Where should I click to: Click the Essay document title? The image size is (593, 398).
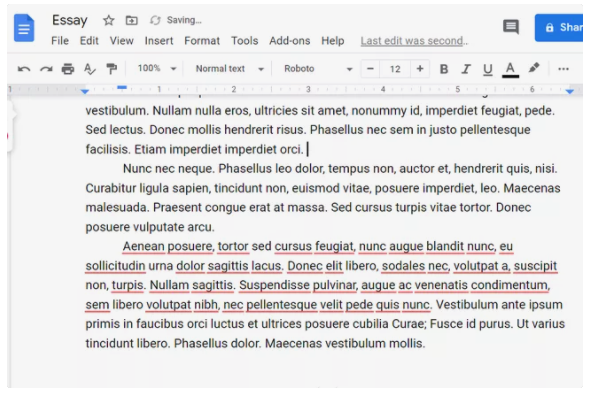click(70, 20)
